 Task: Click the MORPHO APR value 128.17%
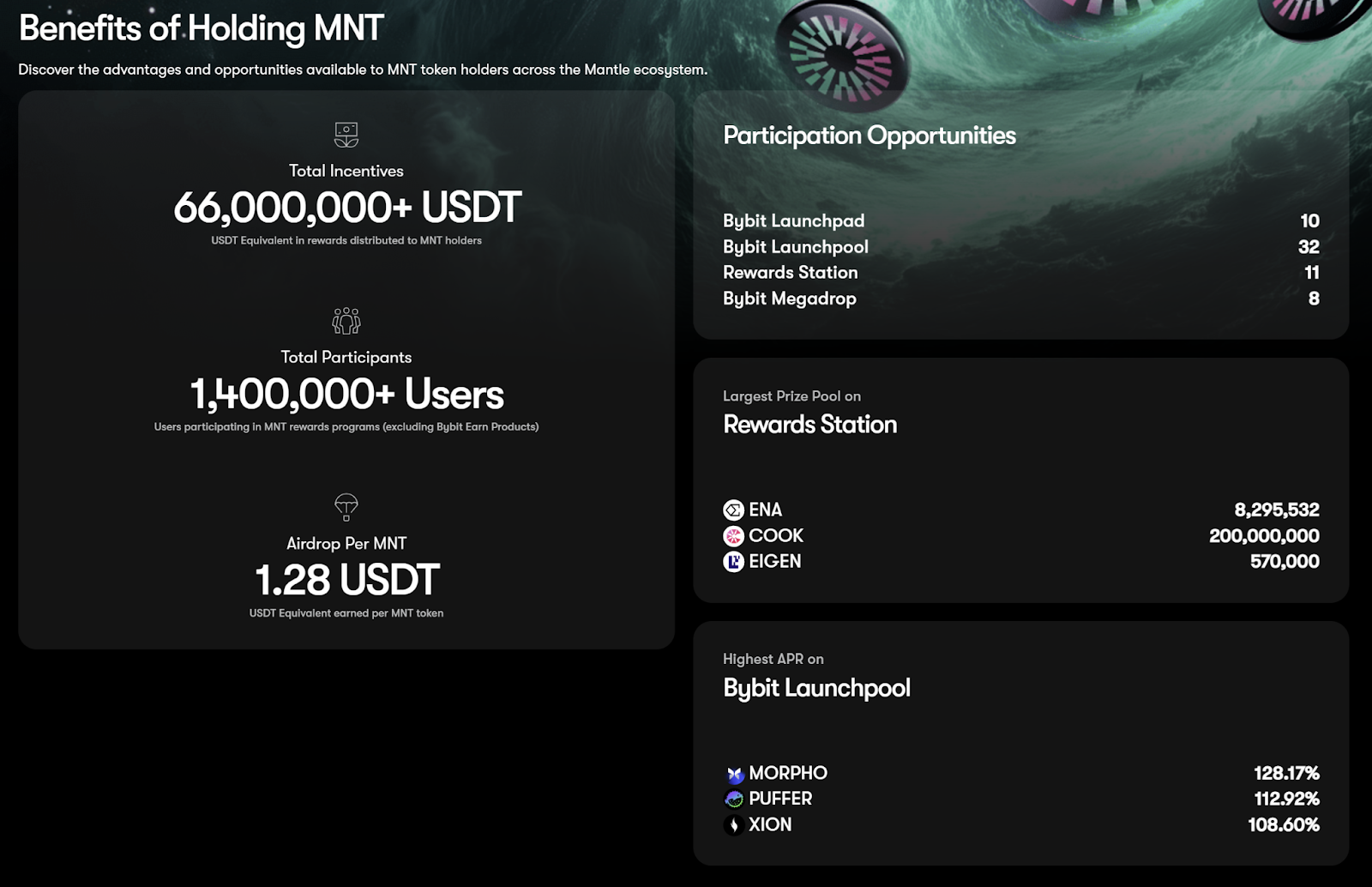click(1286, 774)
